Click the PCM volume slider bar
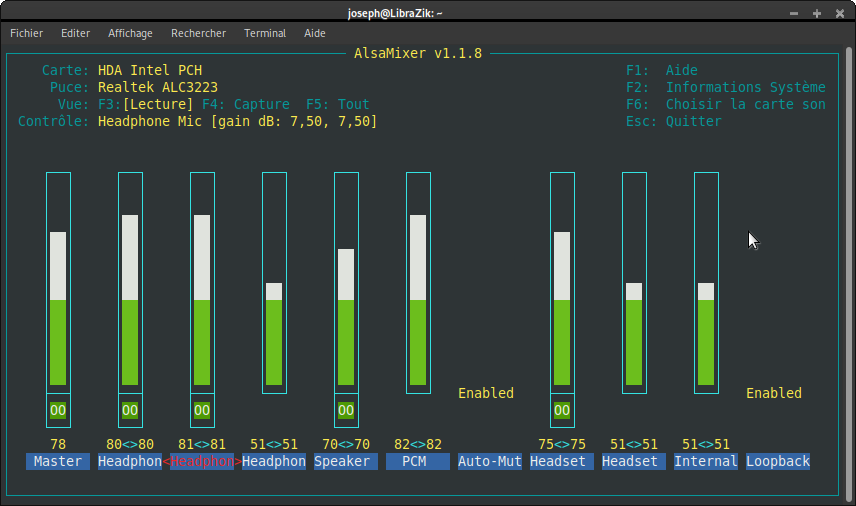This screenshot has width=856, height=506. [x=418, y=283]
